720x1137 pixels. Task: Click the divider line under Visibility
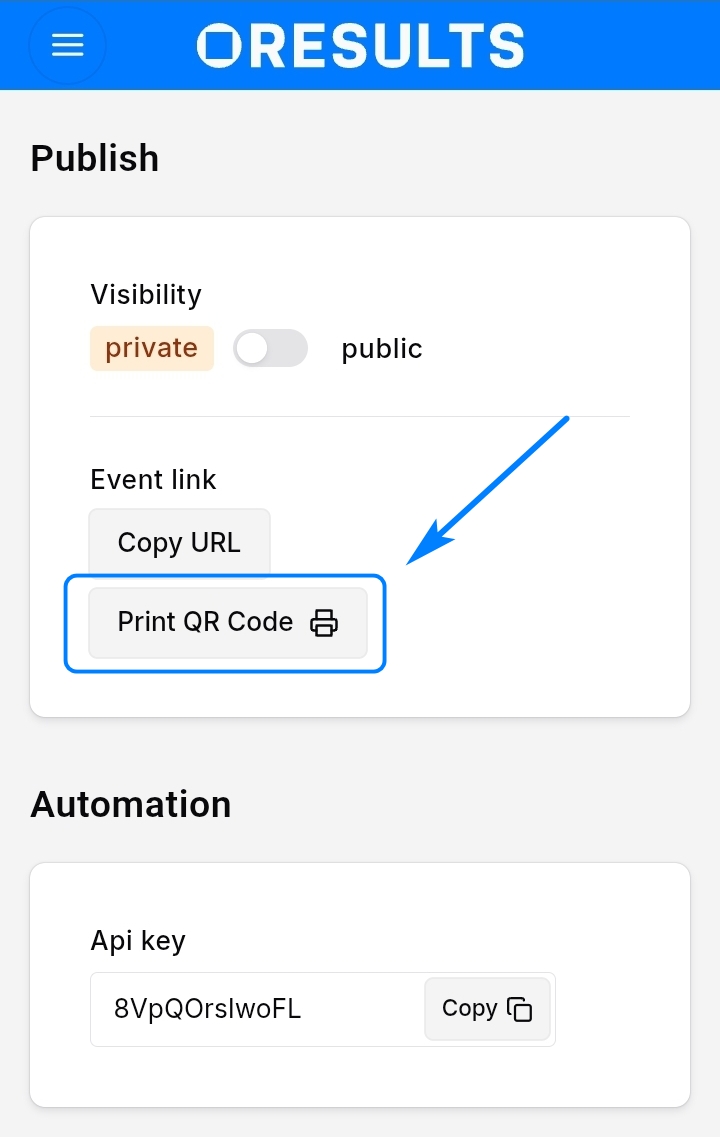tap(360, 416)
